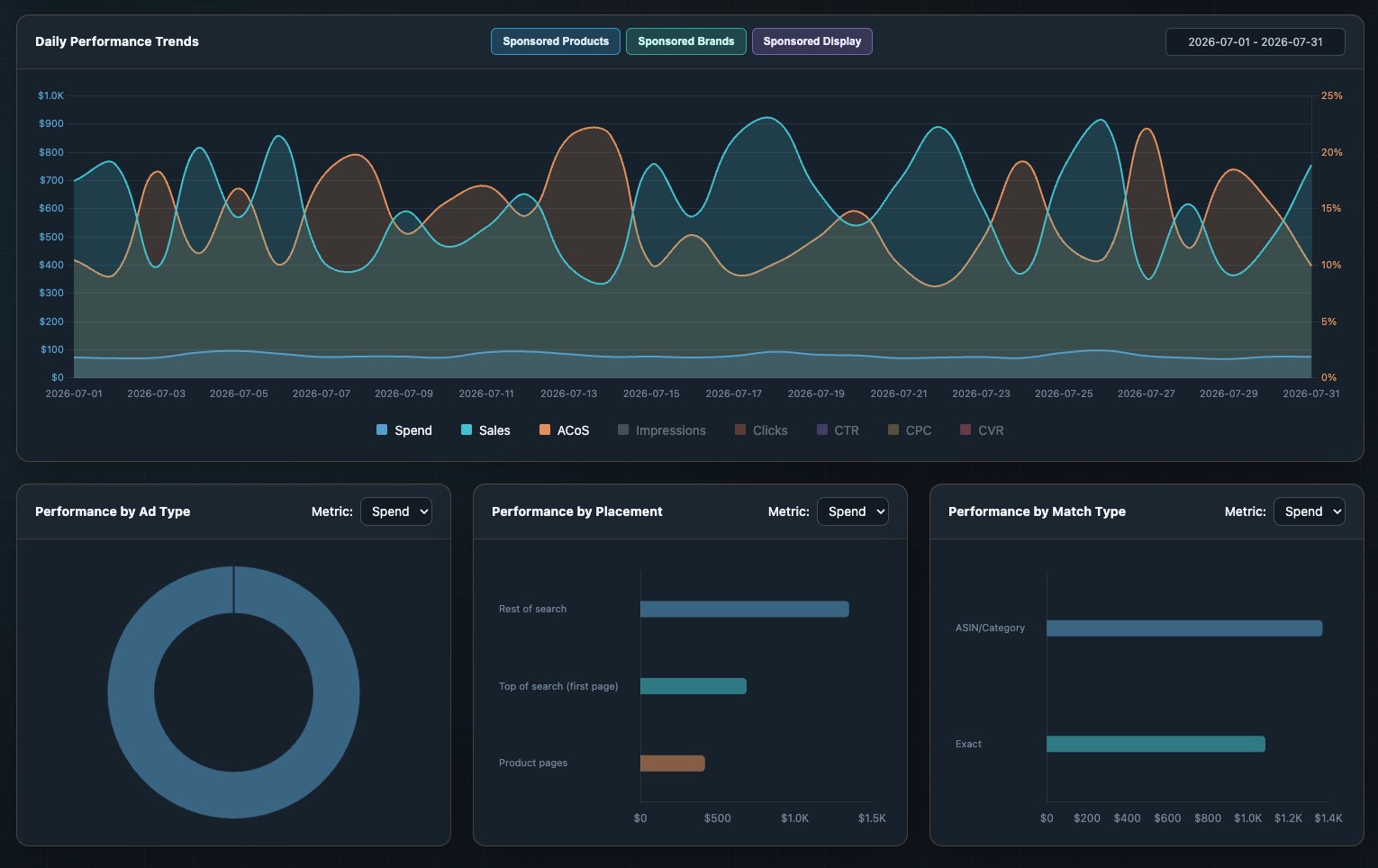Click the Performance by Match Type heading
Image resolution: width=1378 pixels, height=868 pixels.
(x=1037, y=511)
